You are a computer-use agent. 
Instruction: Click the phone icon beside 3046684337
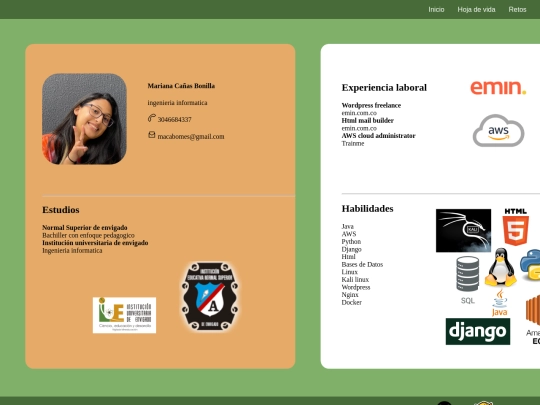(x=152, y=118)
